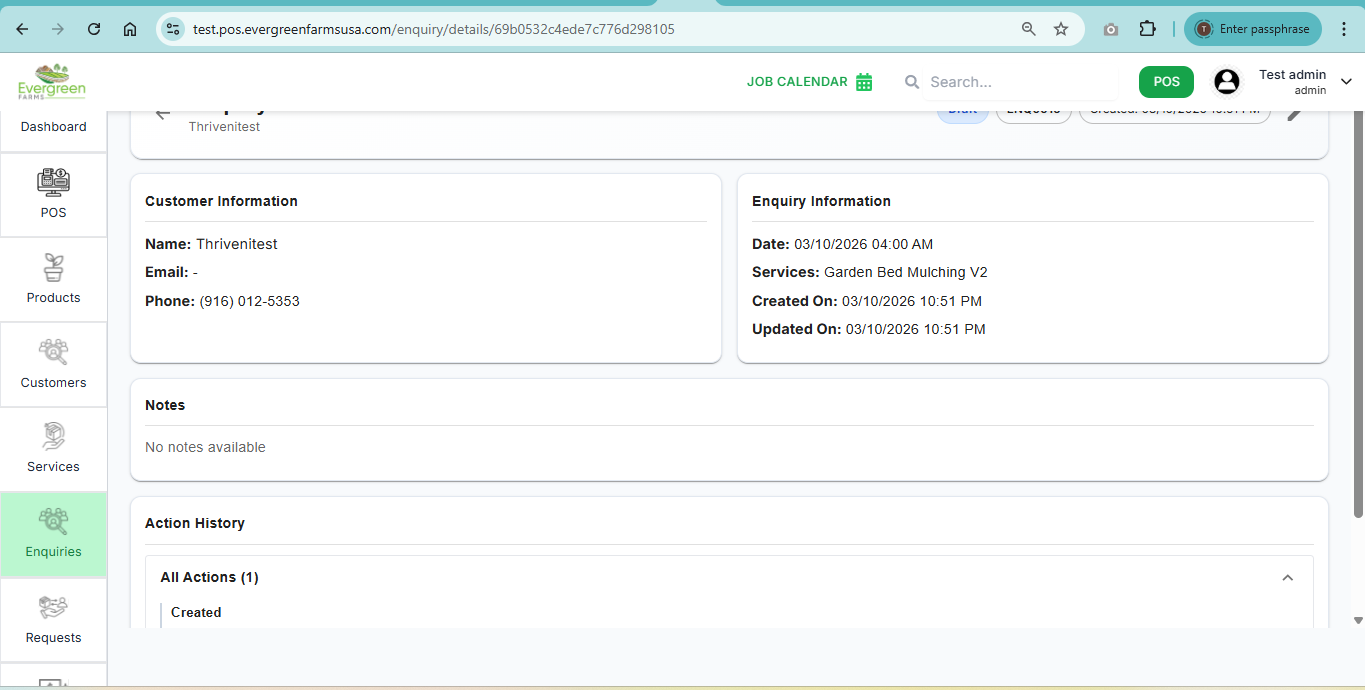Open Chrome's three-dot menu
1365x690 pixels.
[1343, 29]
